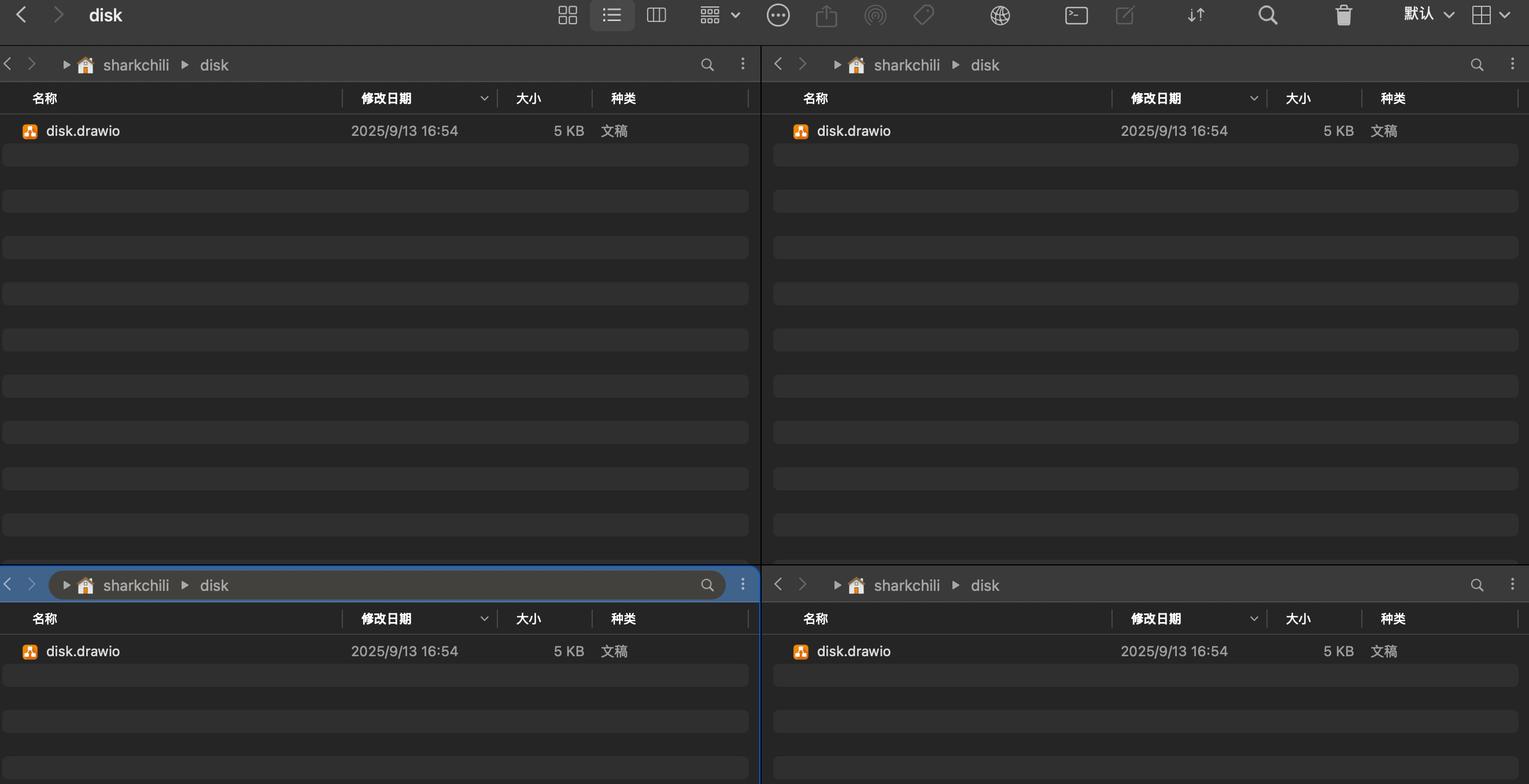Viewport: 1529px width, 784px height.
Task: Select disk.drawio file in bottom-right pane
Action: (x=853, y=652)
